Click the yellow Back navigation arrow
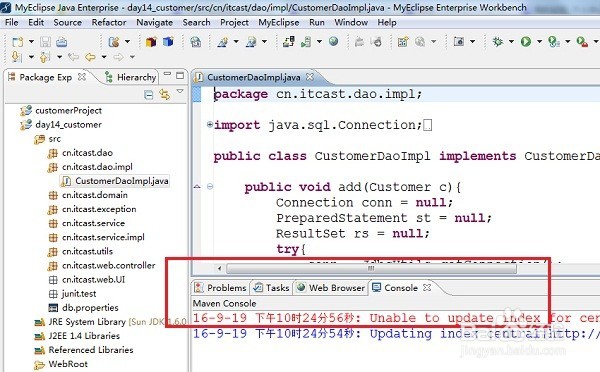 (x=90, y=57)
